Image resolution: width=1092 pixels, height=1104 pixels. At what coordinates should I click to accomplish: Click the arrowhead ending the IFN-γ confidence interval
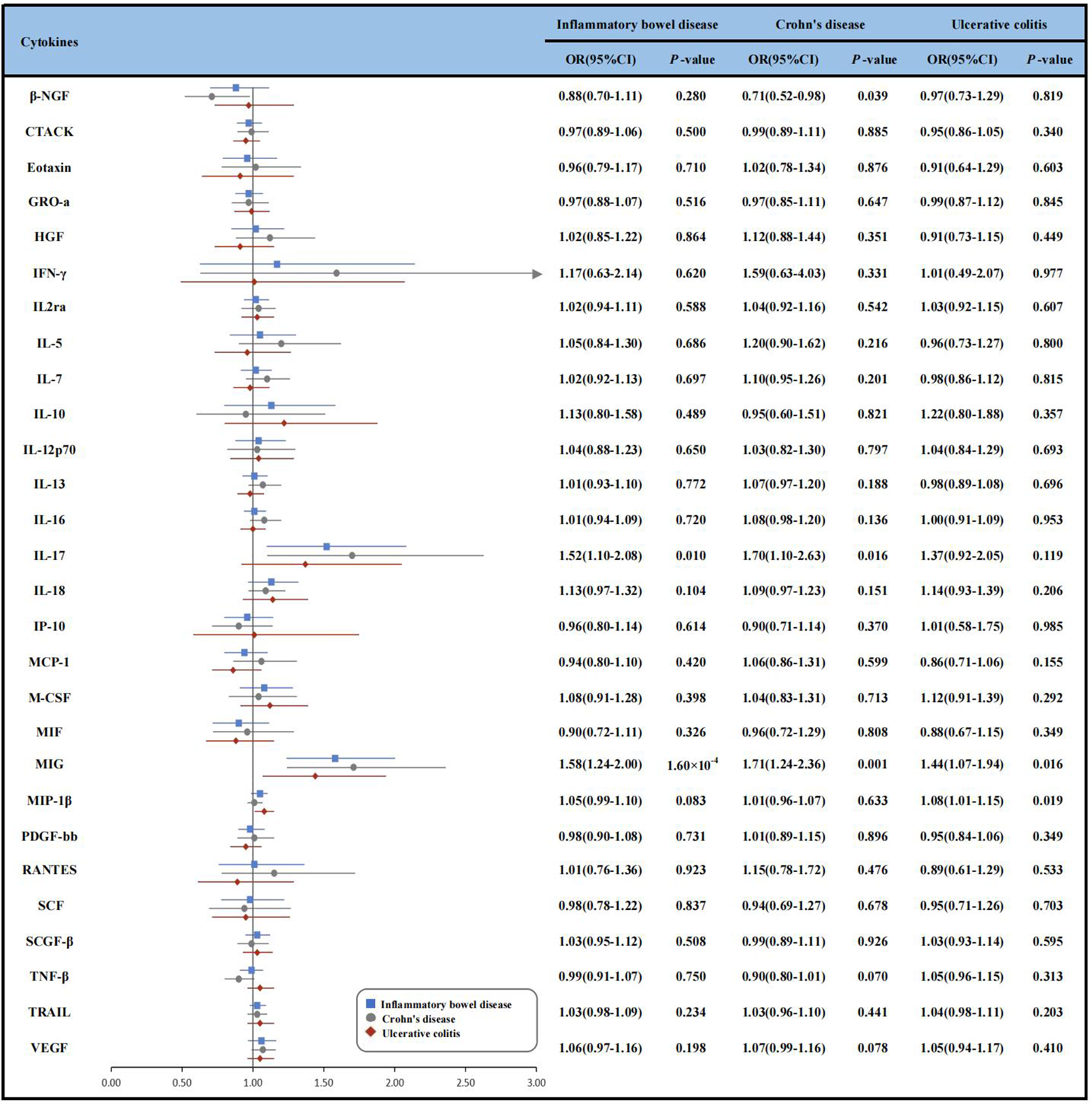(537, 273)
